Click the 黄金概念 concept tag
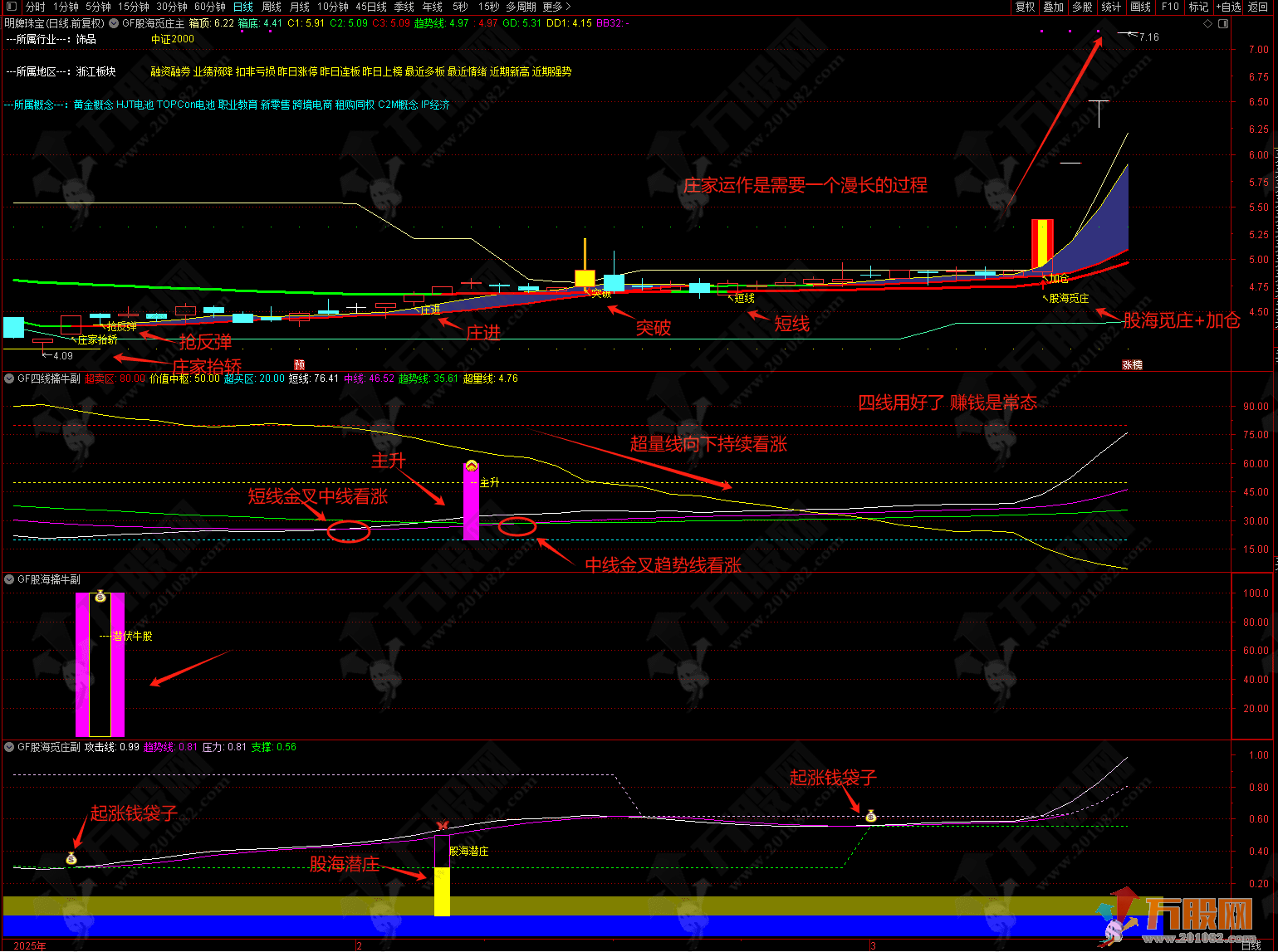The width and height of the screenshot is (1278, 952). tap(93, 105)
